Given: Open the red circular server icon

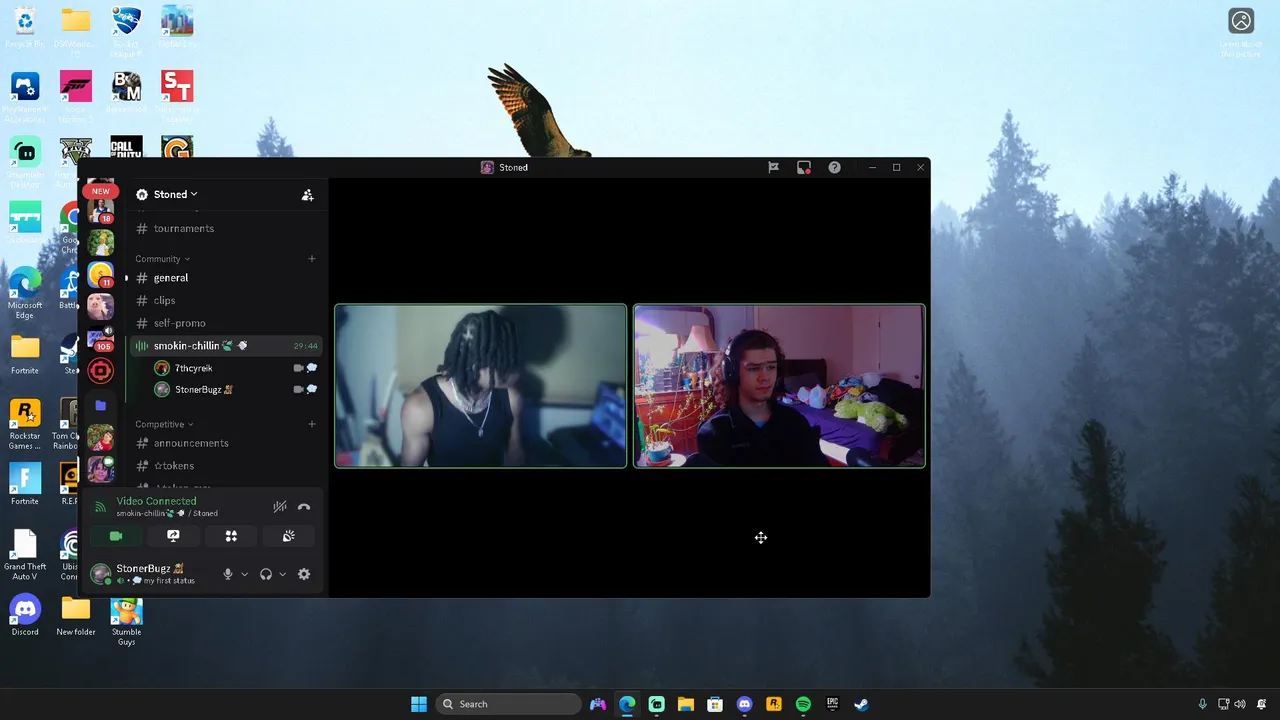Looking at the screenshot, I should pos(100,371).
